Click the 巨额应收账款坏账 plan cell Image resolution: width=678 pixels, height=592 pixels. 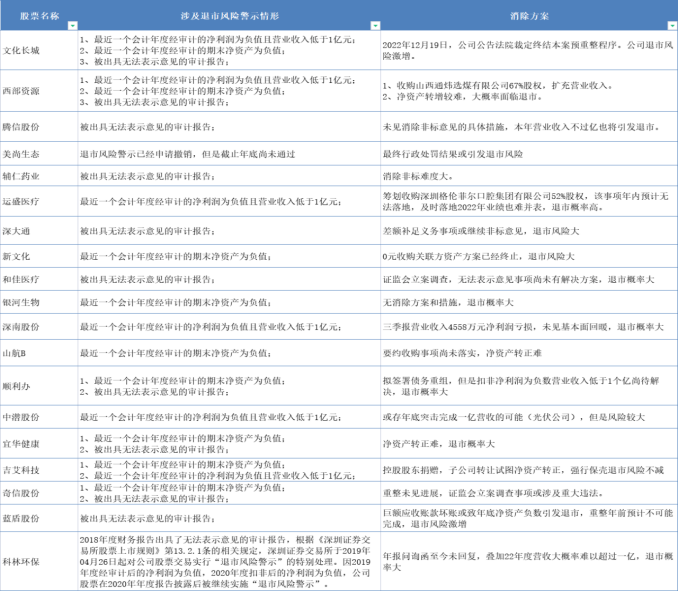[x=529, y=518]
